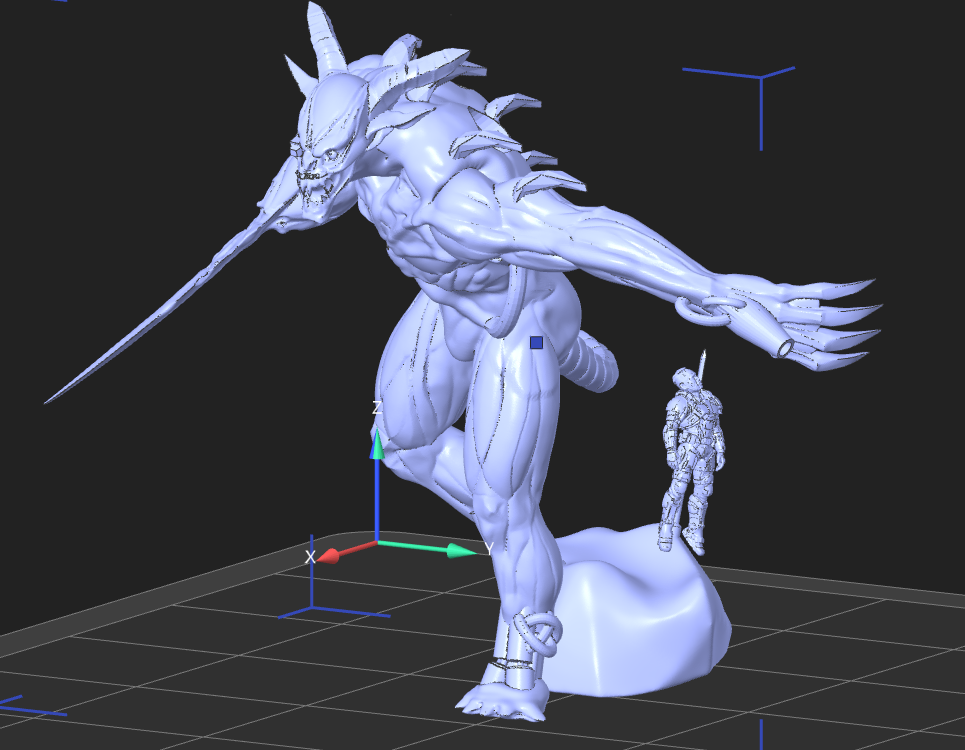Click the red X axis arrow handle
965x750 pixels.
(x=329, y=556)
